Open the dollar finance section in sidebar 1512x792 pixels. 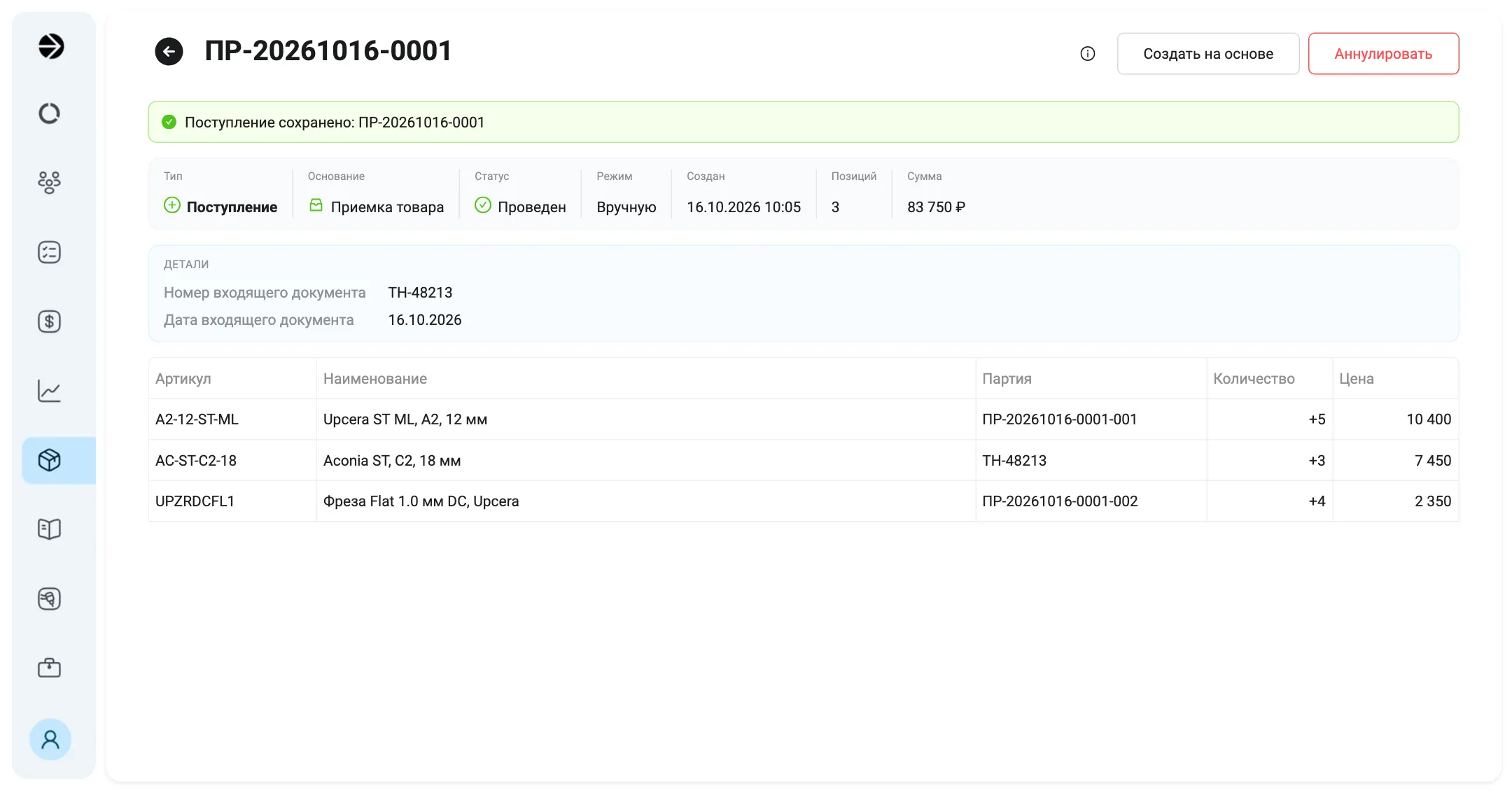(x=49, y=321)
